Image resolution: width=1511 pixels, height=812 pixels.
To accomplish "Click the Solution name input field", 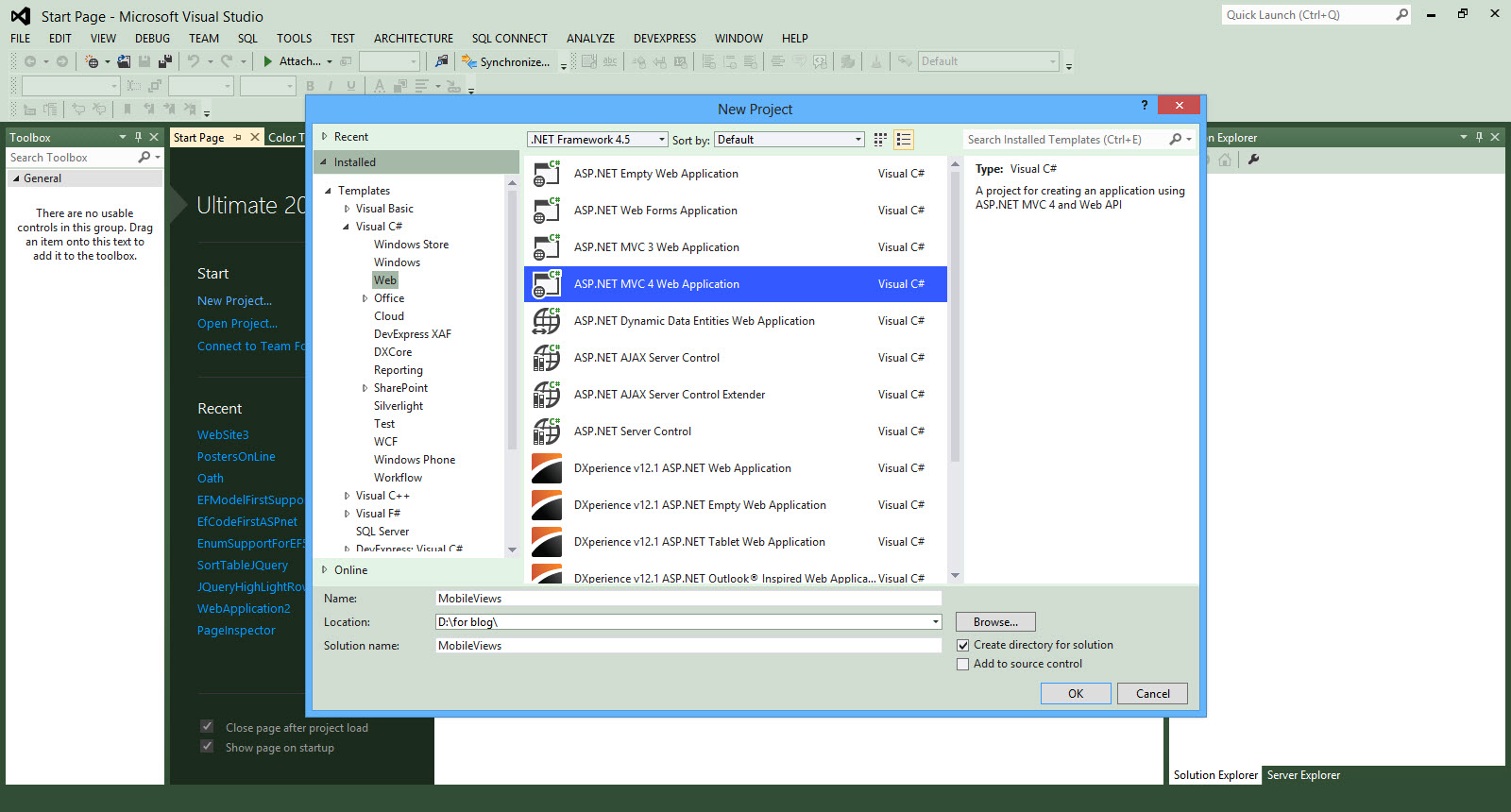I will [688, 646].
